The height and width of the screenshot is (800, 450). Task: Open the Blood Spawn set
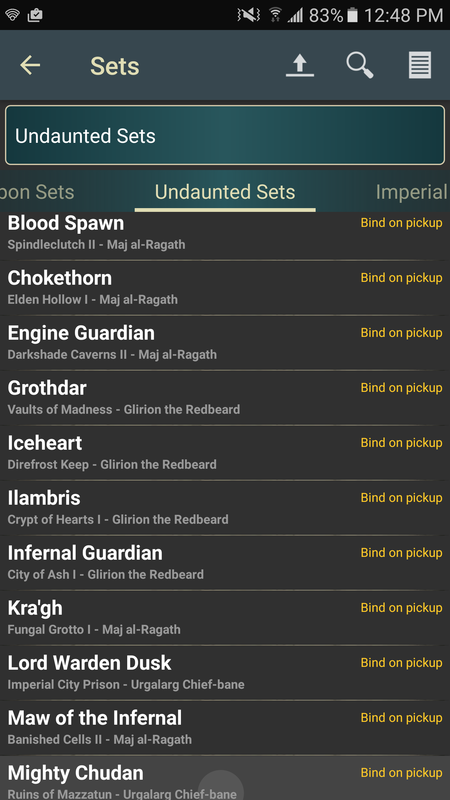[x=225, y=235]
